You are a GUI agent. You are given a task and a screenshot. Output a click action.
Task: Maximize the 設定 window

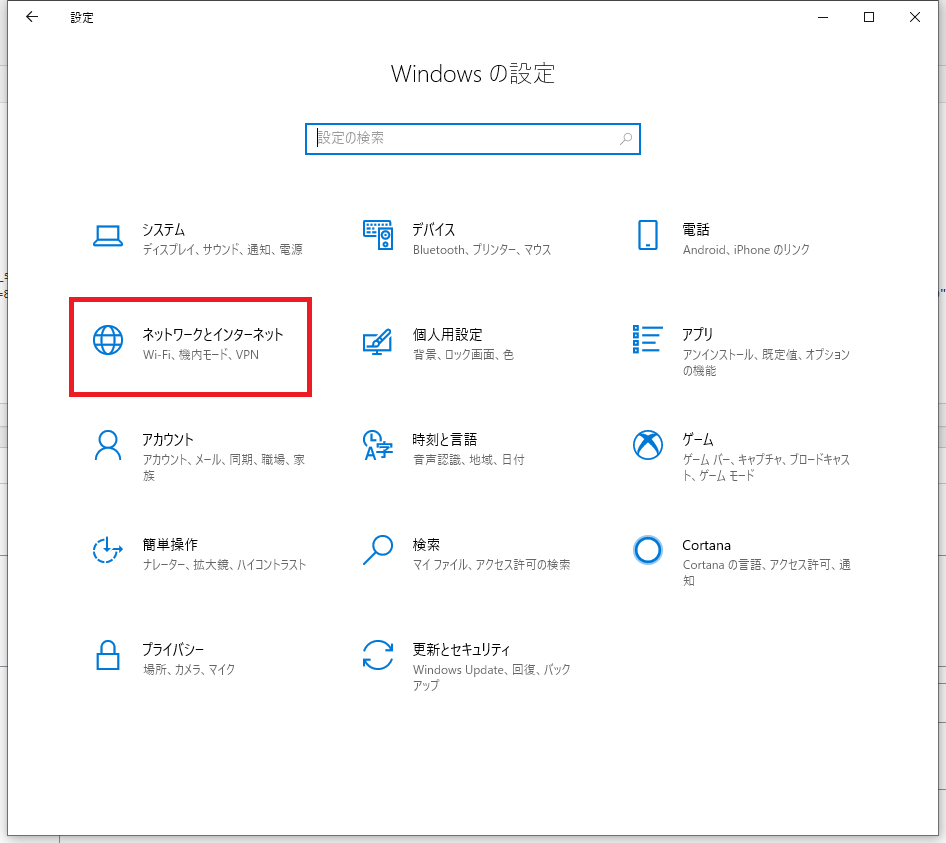coord(869,17)
